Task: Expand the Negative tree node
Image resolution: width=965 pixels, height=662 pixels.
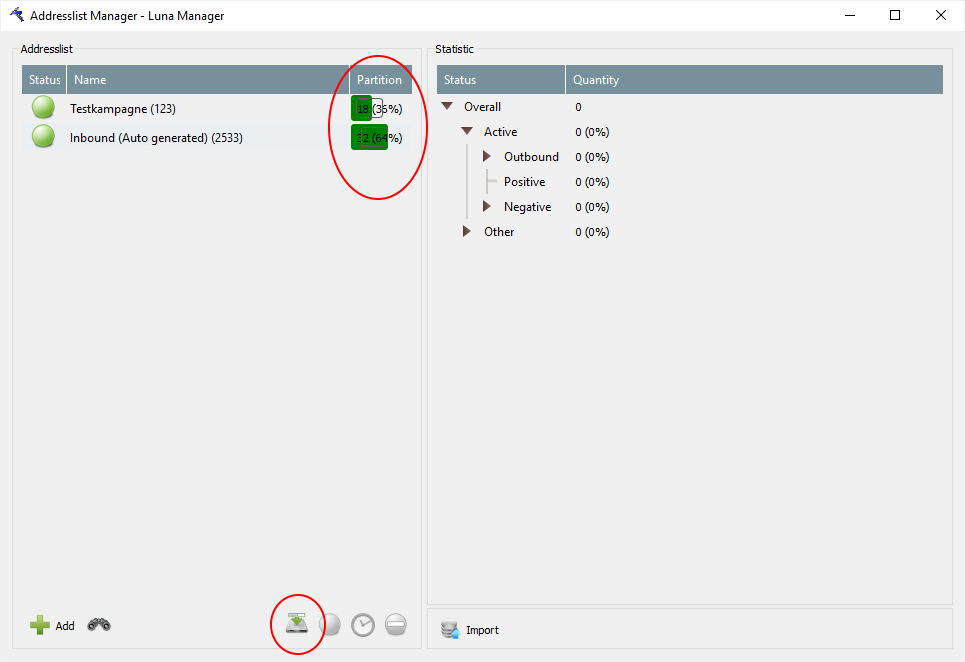Action: point(487,207)
